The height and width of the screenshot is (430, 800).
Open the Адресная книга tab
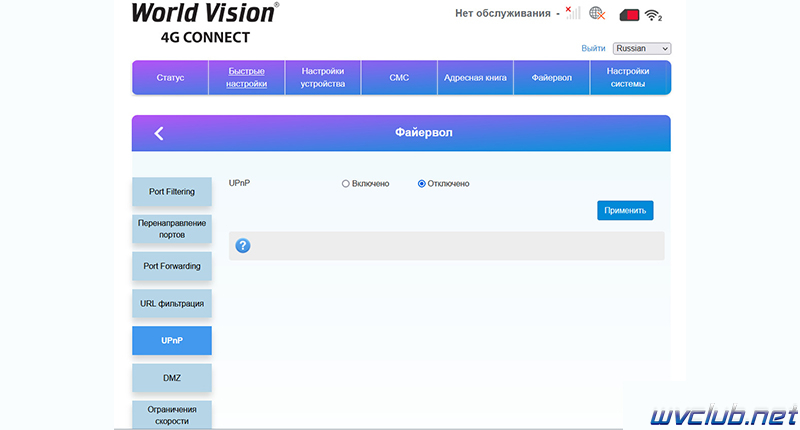click(475, 78)
